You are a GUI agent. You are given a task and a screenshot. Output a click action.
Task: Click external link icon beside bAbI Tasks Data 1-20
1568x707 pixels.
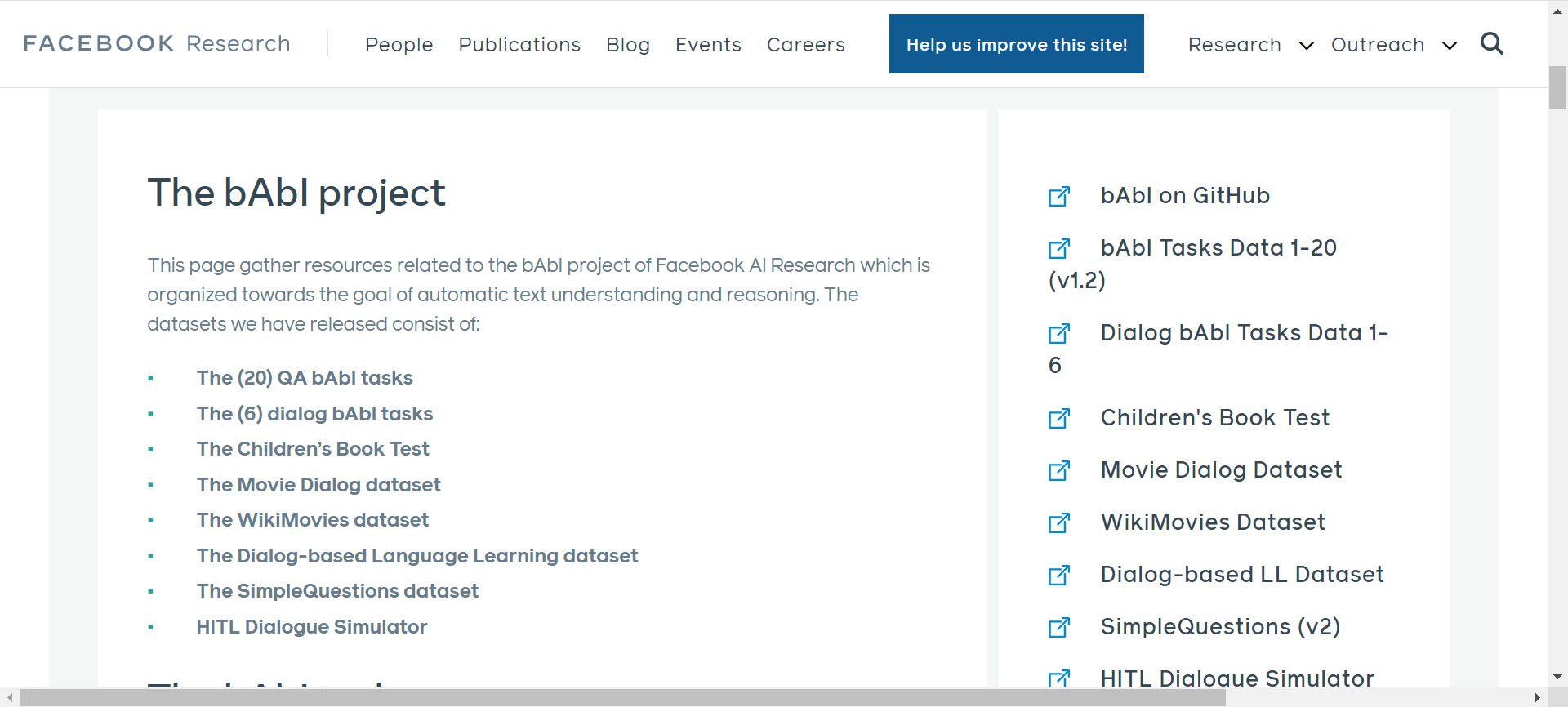click(1059, 248)
